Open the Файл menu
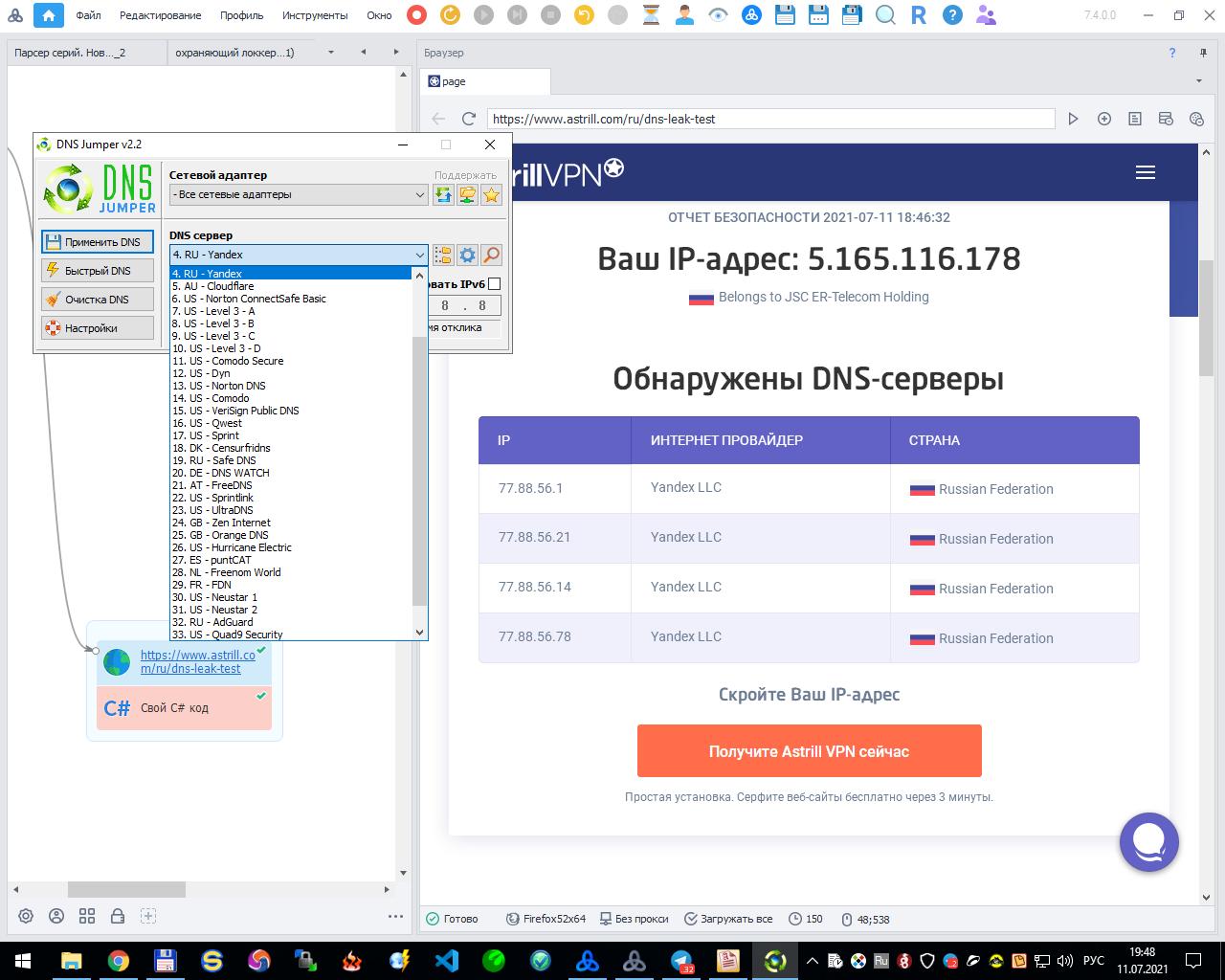This screenshot has height=980, width=1225. pyautogui.click(x=88, y=15)
